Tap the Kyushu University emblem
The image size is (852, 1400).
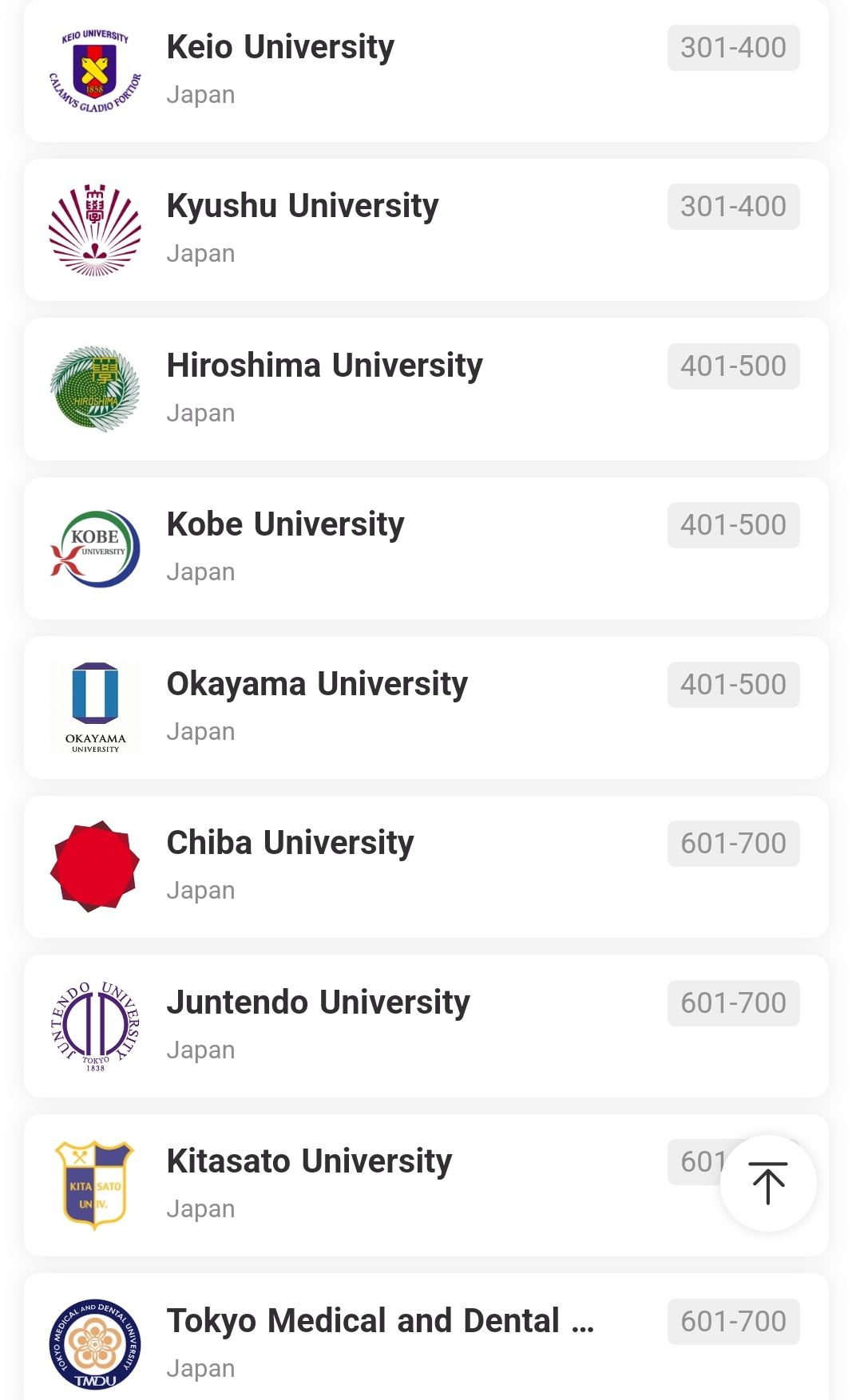[x=95, y=230]
